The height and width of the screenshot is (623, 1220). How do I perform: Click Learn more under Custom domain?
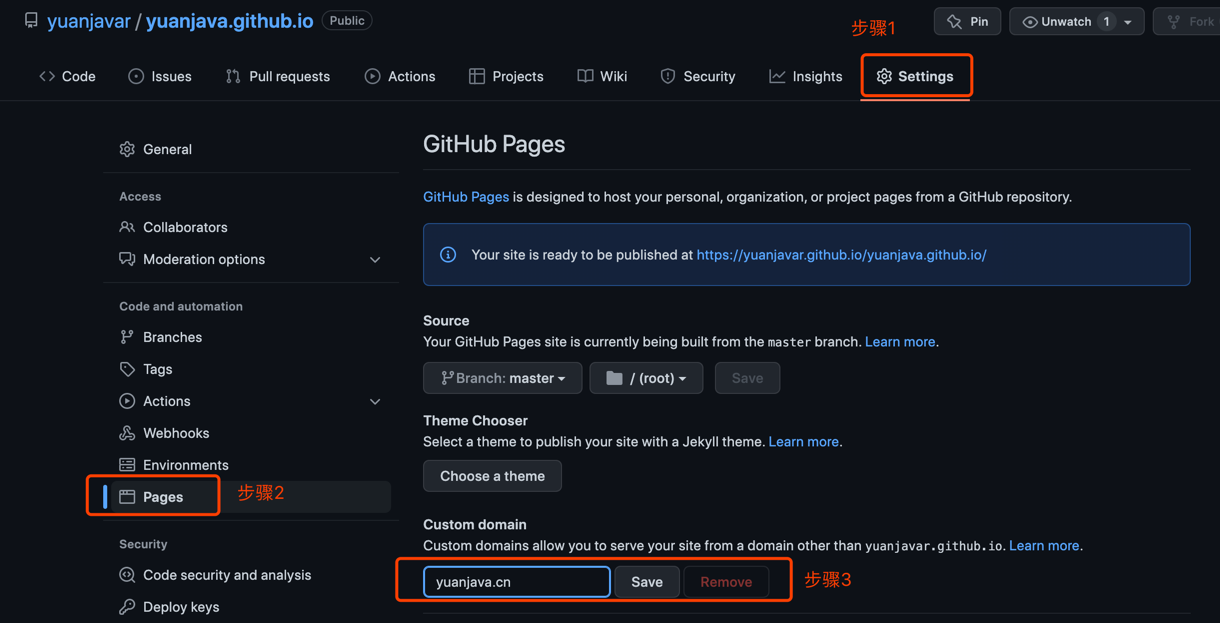pos(1044,546)
